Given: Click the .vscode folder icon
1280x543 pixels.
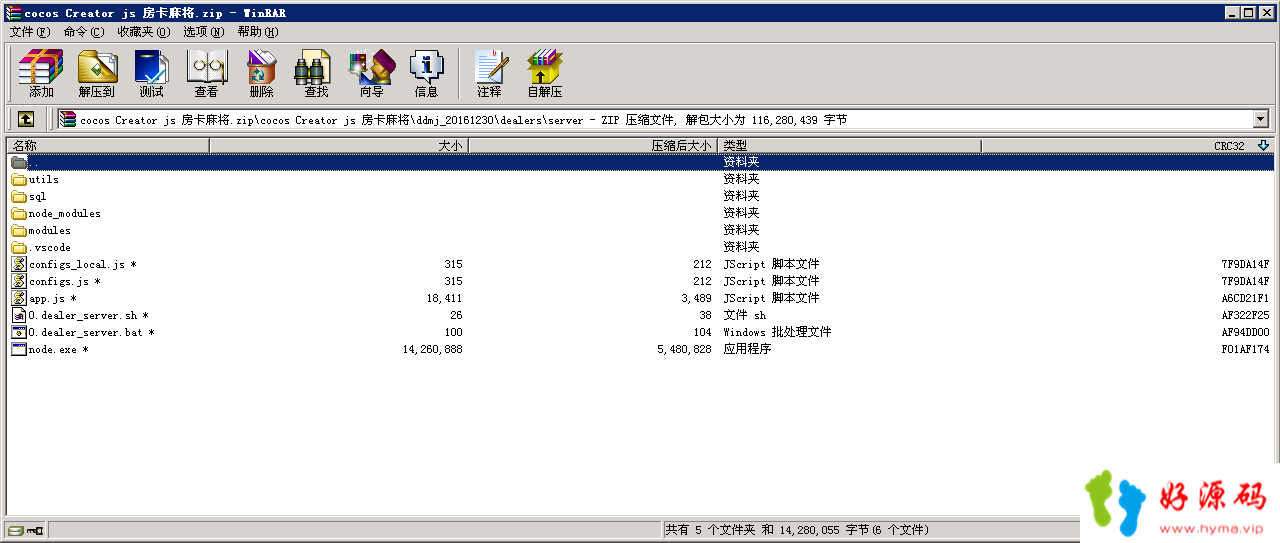Looking at the screenshot, I should (x=19, y=247).
